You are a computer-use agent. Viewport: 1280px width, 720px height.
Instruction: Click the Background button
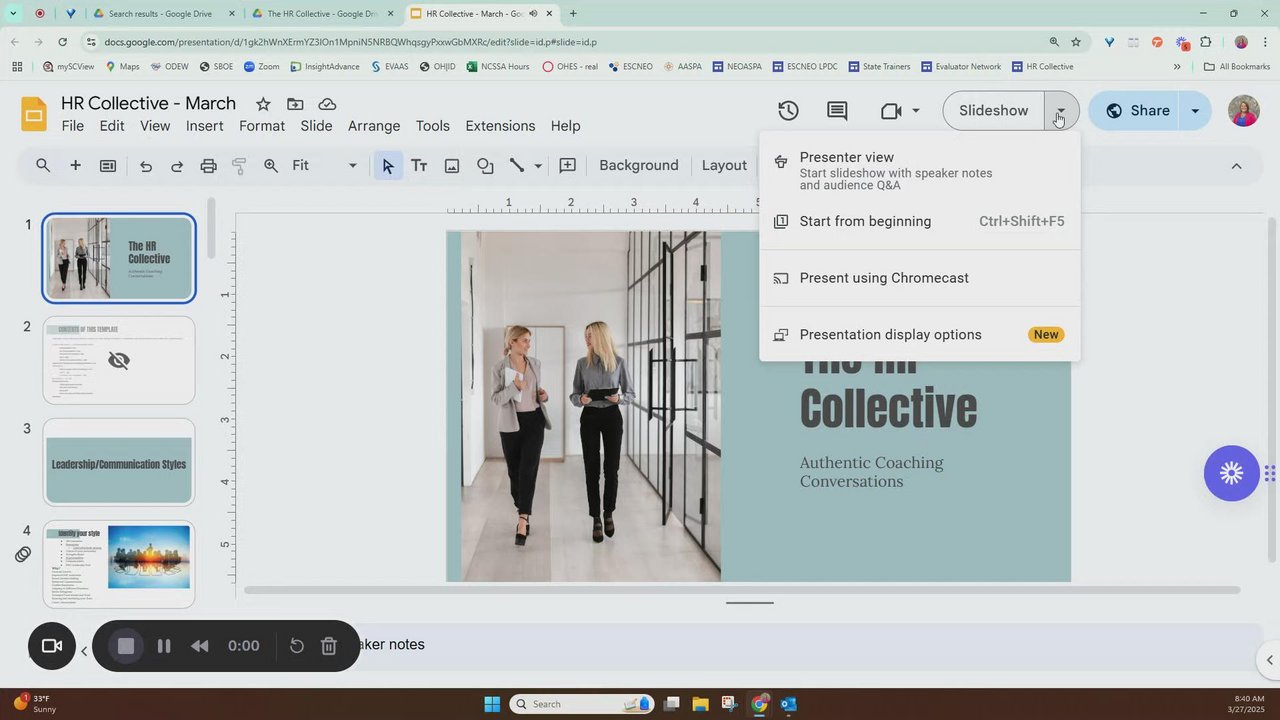point(638,166)
